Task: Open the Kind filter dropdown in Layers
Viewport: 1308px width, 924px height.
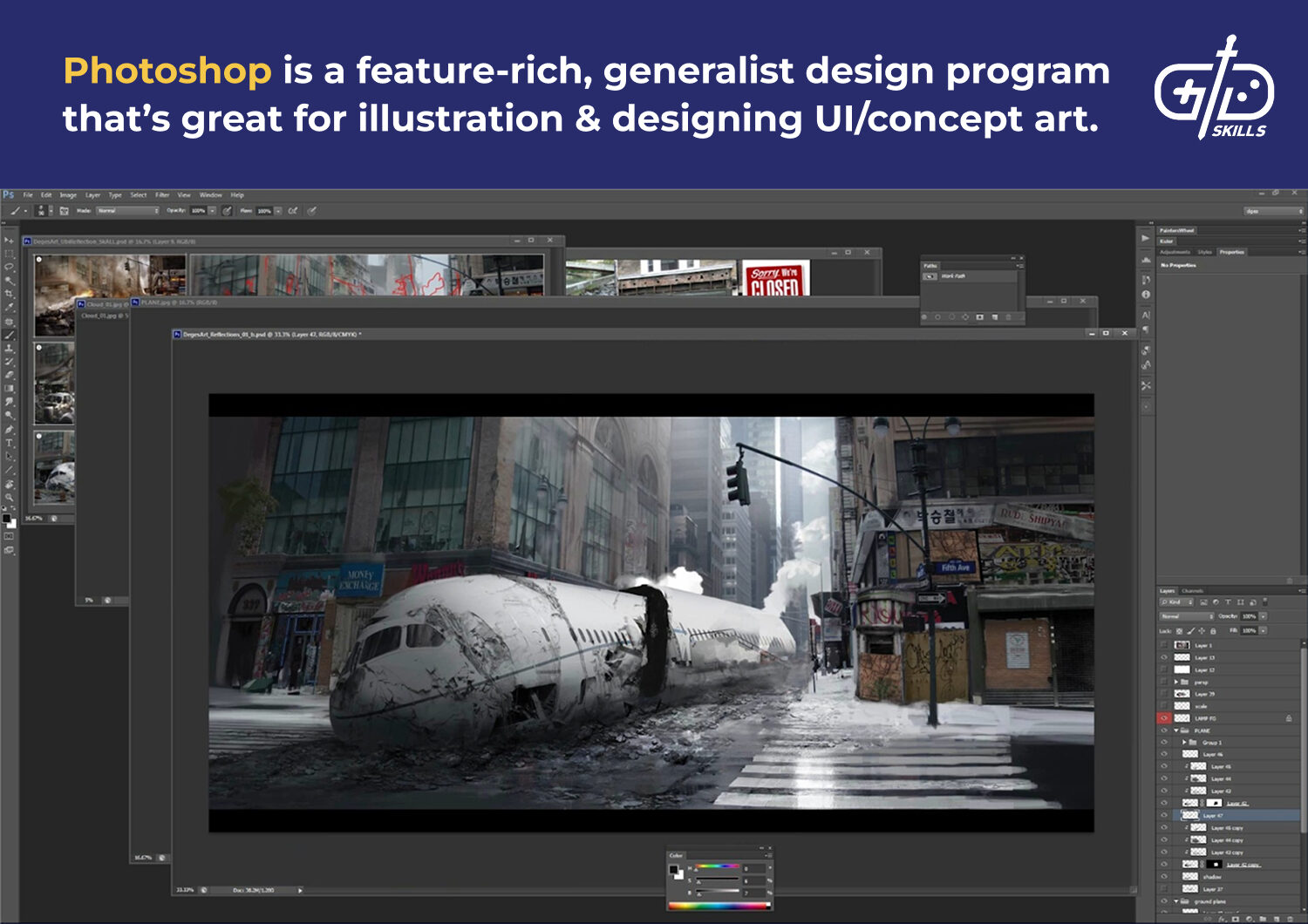Action: coord(1176,602)
